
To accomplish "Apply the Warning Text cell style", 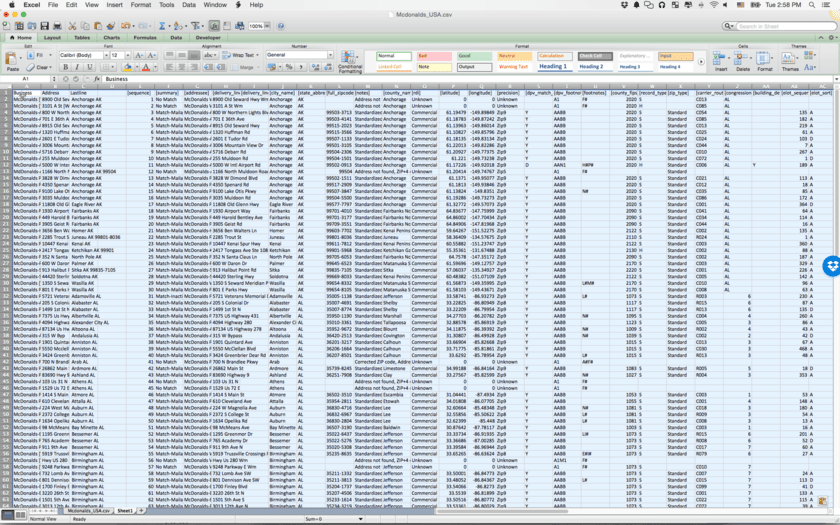I will (515, 66).
